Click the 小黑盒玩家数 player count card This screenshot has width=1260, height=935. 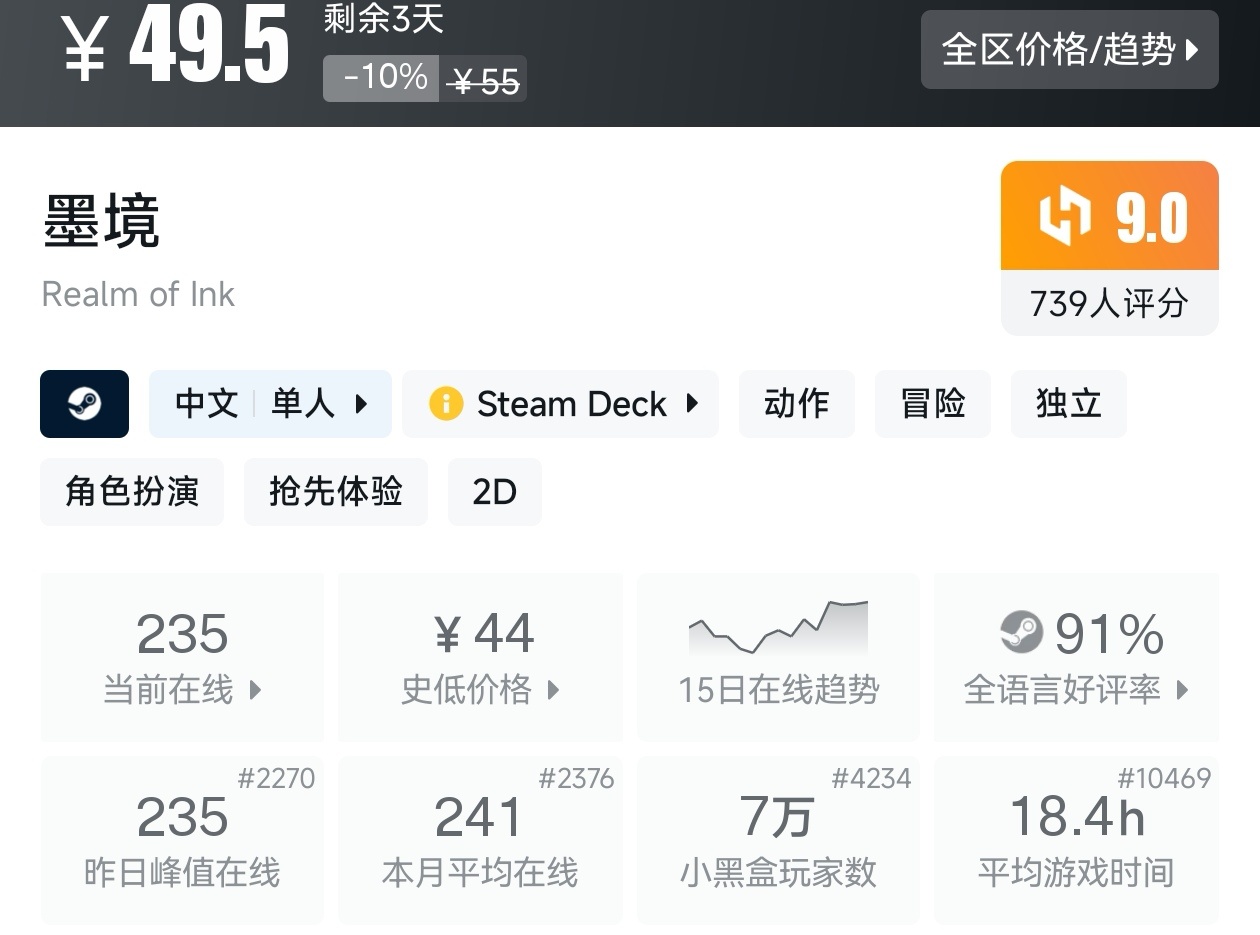pyautogui.click(x=778, y=840)
